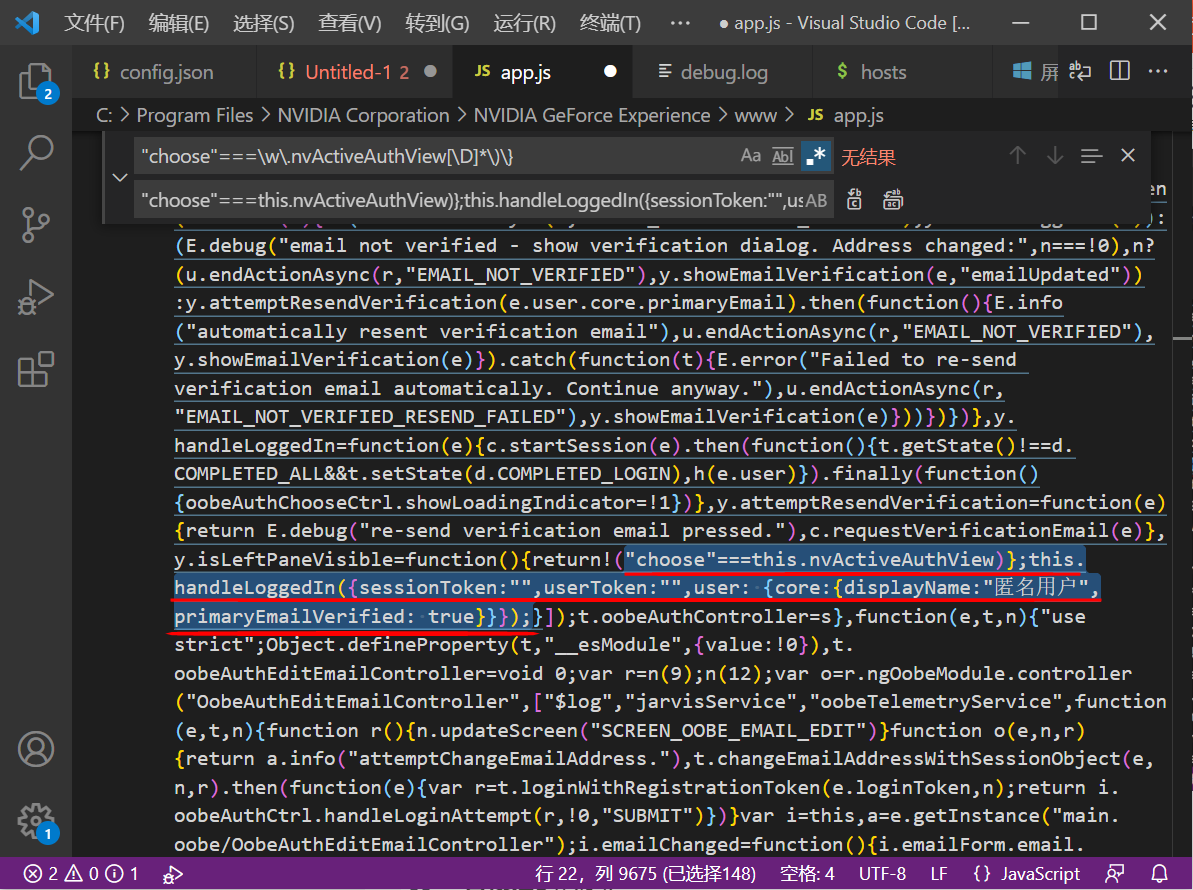
Task: Go to previous match arrow
Action: [x=1017, y=156]
